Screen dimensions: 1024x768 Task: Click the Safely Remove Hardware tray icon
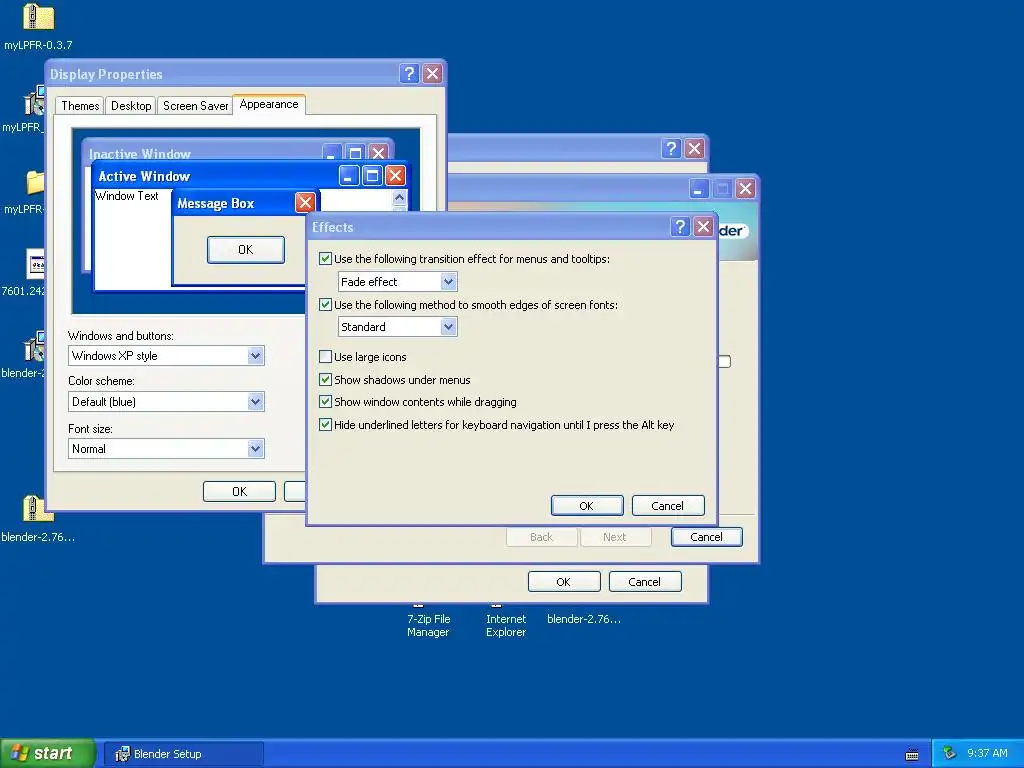(x=950, y=754)
